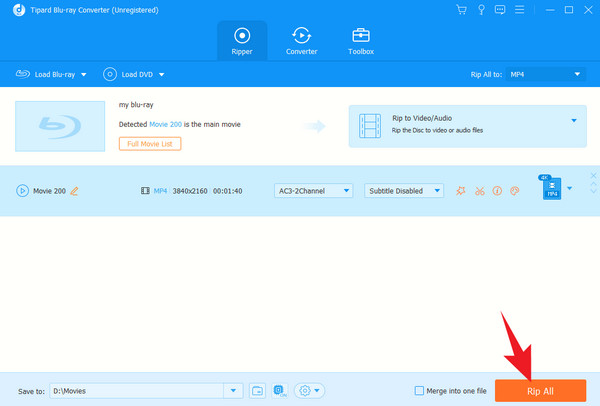The image size is (600, 406).
Task: Open the Rip All to MP4 dropdown
Action: (546, 74)
